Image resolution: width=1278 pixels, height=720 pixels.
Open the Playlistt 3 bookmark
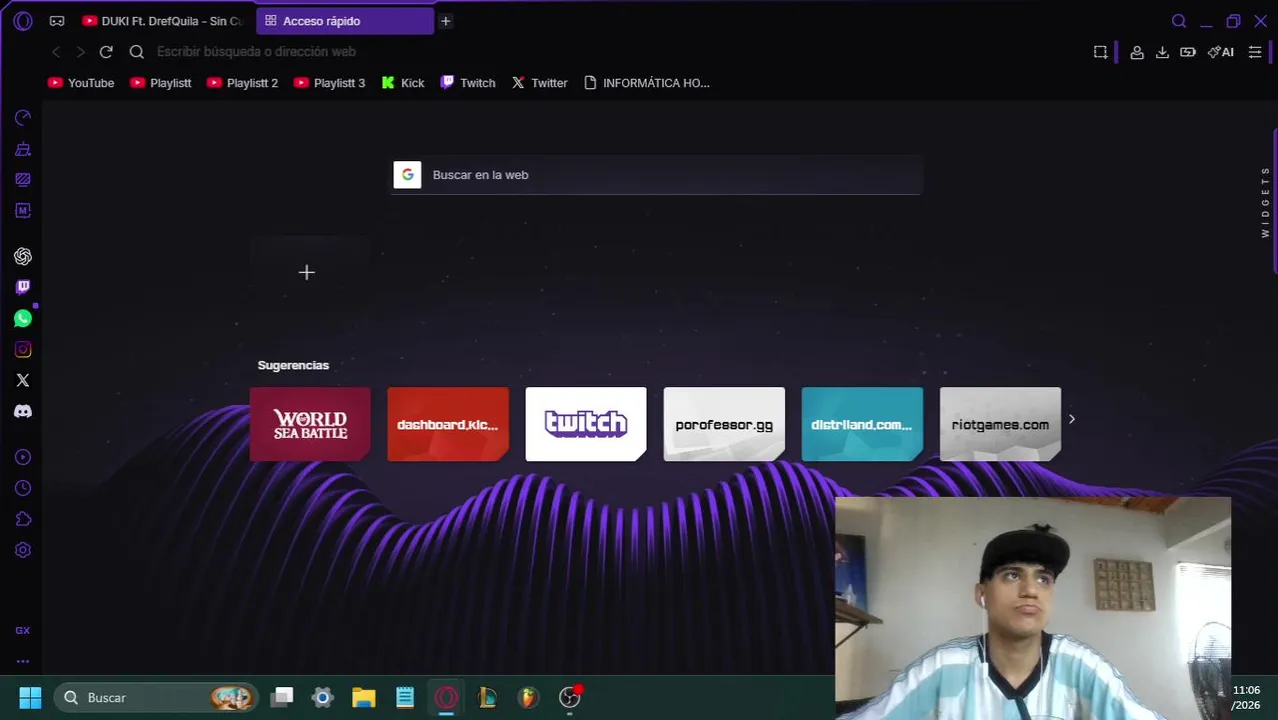pyautogui.click(x=329, y=83)
